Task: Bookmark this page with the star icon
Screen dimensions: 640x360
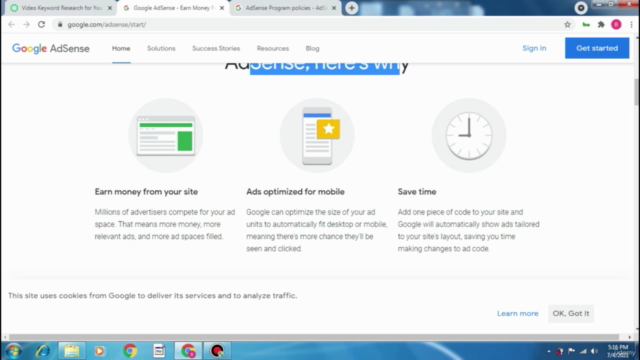Action: [567, 24]
